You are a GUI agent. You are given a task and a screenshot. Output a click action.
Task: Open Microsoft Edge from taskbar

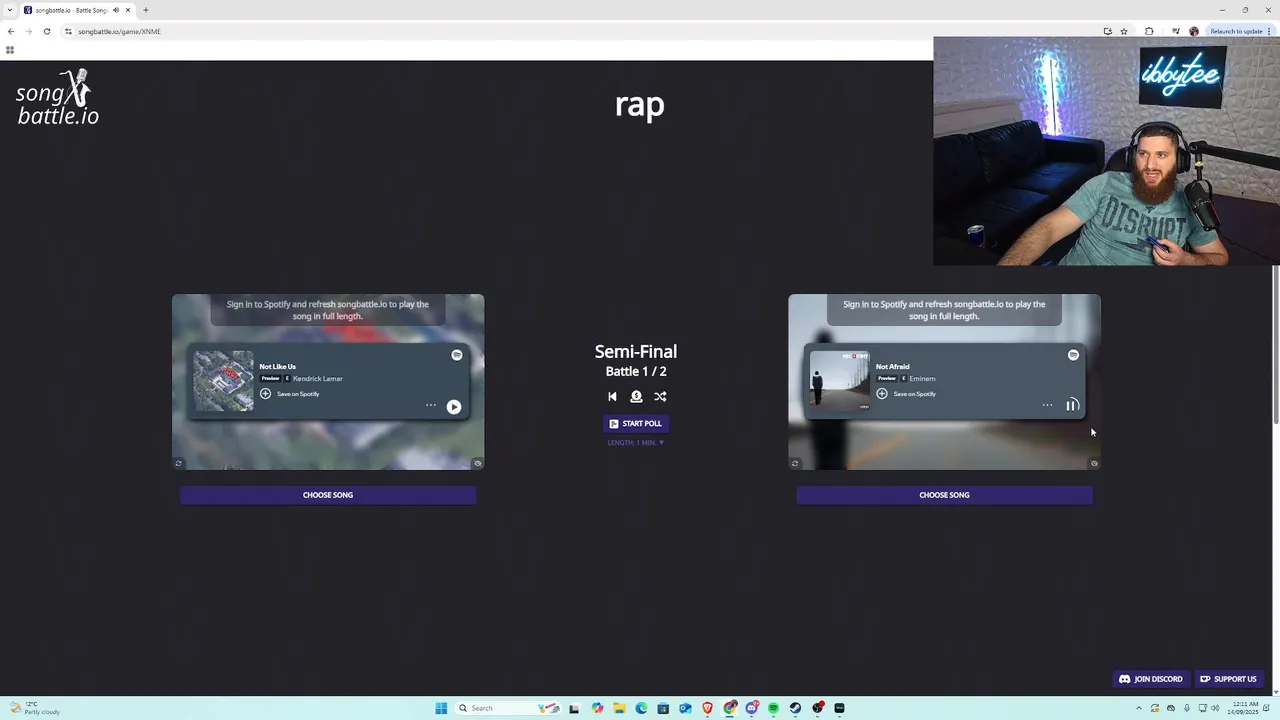coord(641,708)
